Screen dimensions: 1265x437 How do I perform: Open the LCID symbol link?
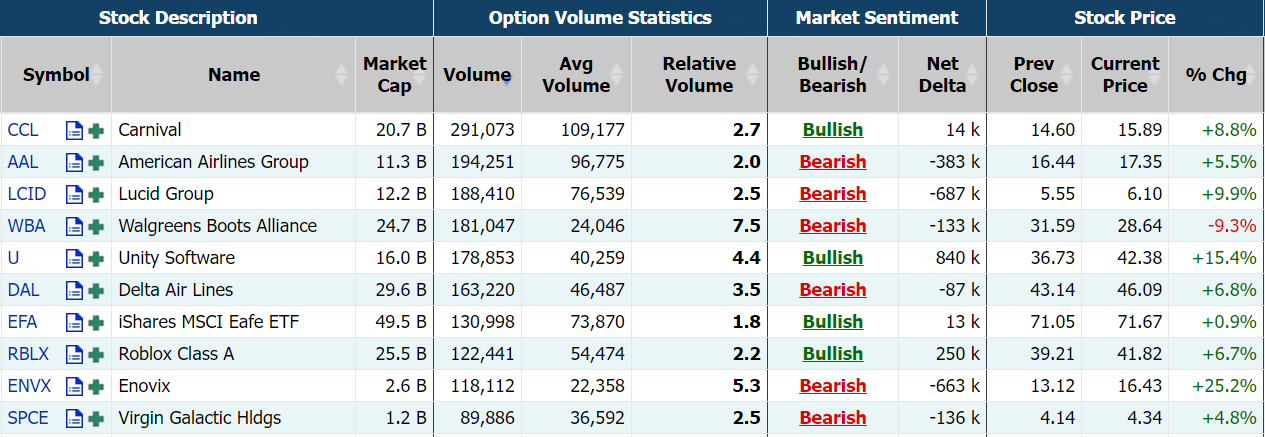(26, 194)
